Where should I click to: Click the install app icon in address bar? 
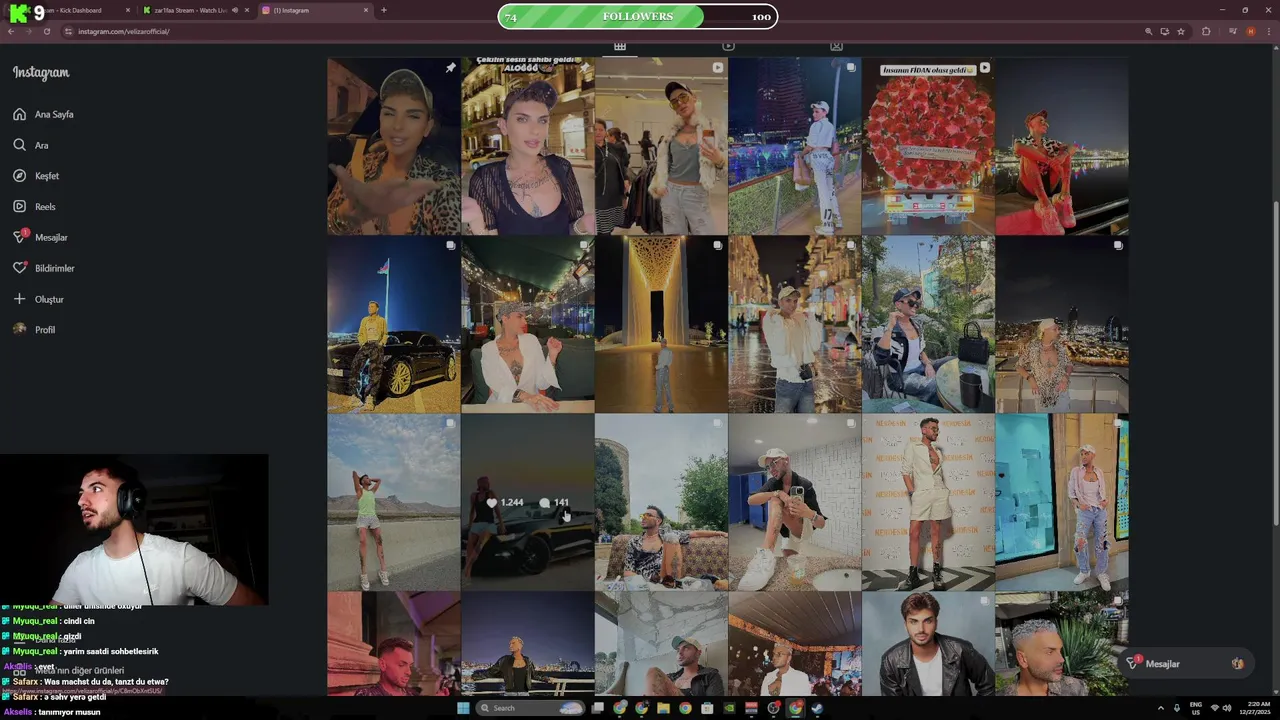(x=1164, y=31)
